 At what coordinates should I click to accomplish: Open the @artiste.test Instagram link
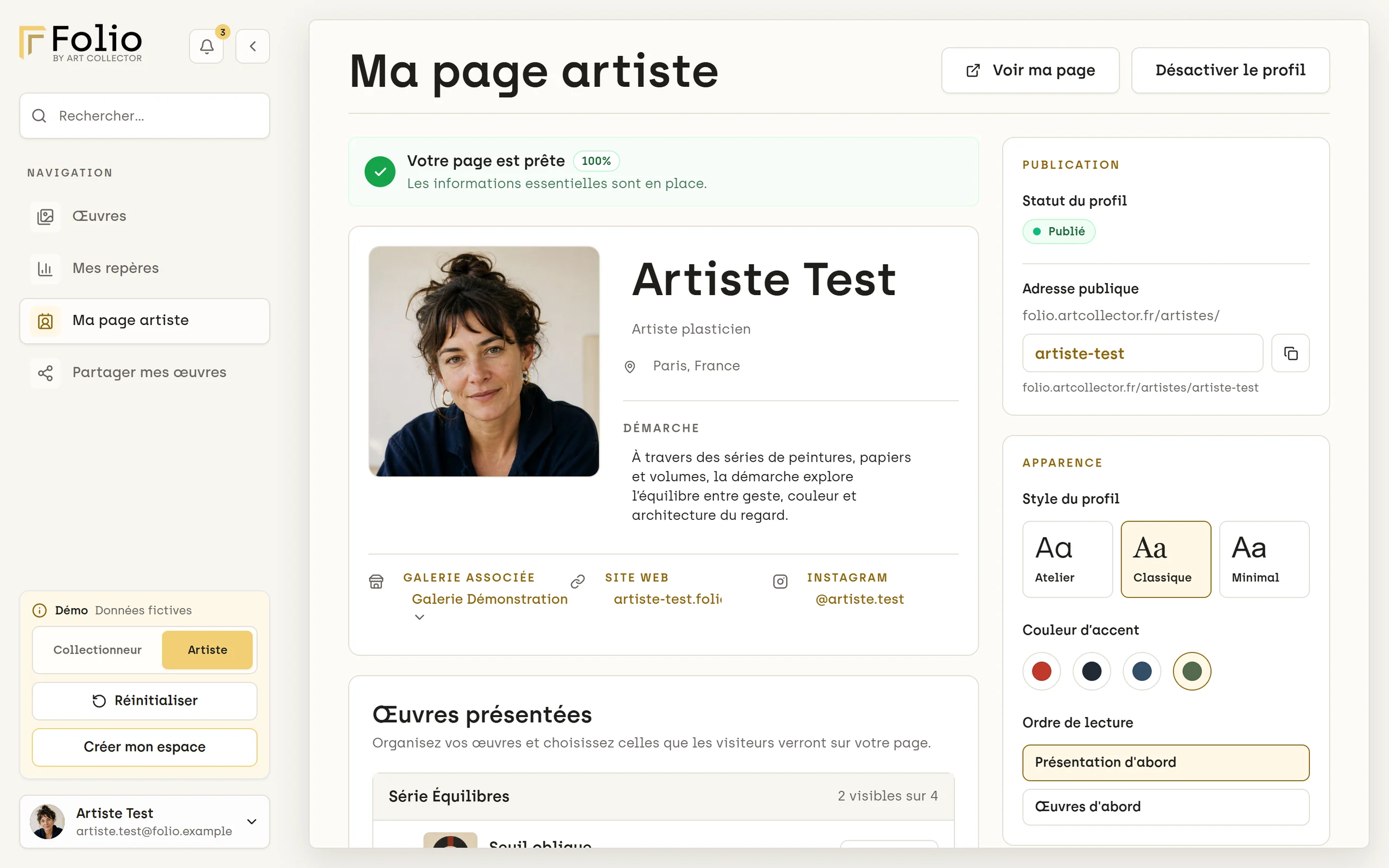859,599
